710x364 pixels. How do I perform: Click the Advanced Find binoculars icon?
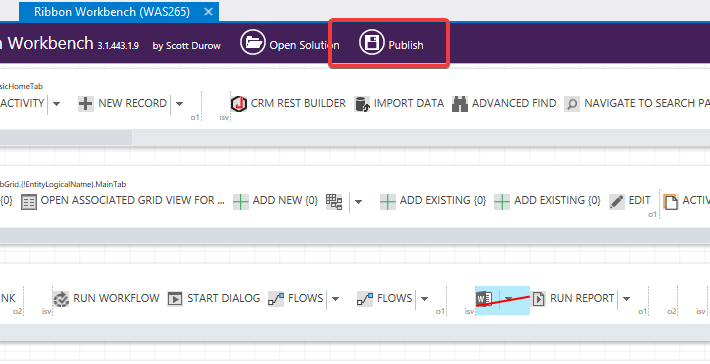(x=460, y=104)
